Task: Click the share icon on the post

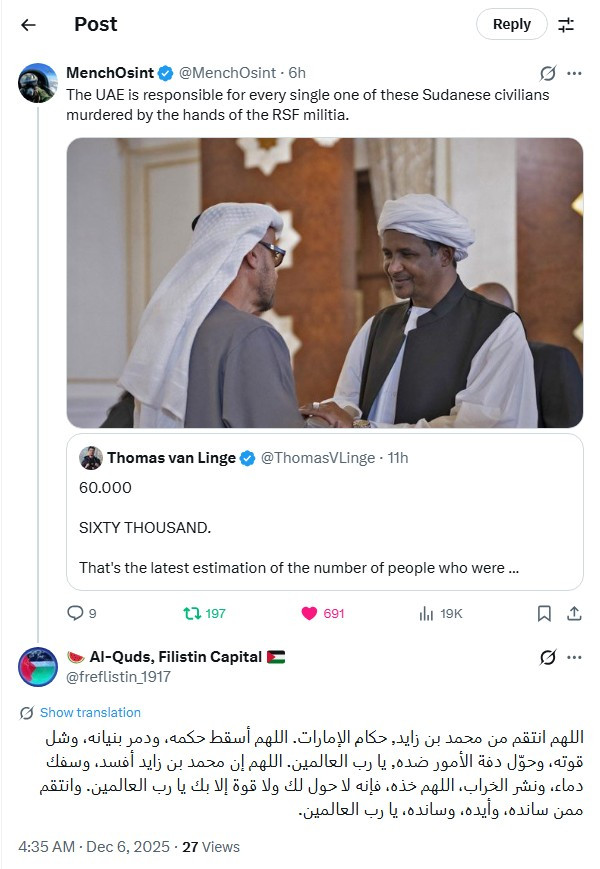Action: point(574,613)
